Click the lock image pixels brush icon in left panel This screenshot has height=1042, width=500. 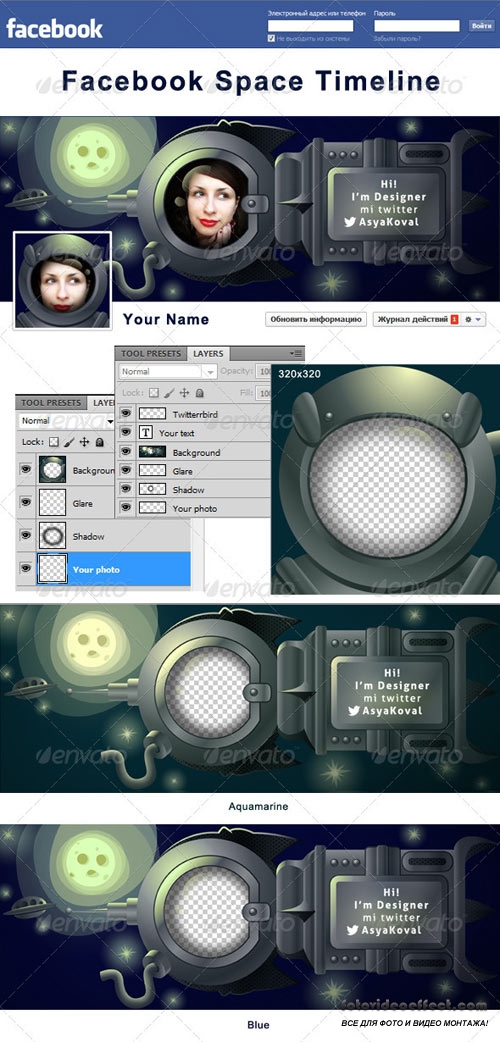click(69, 441)
